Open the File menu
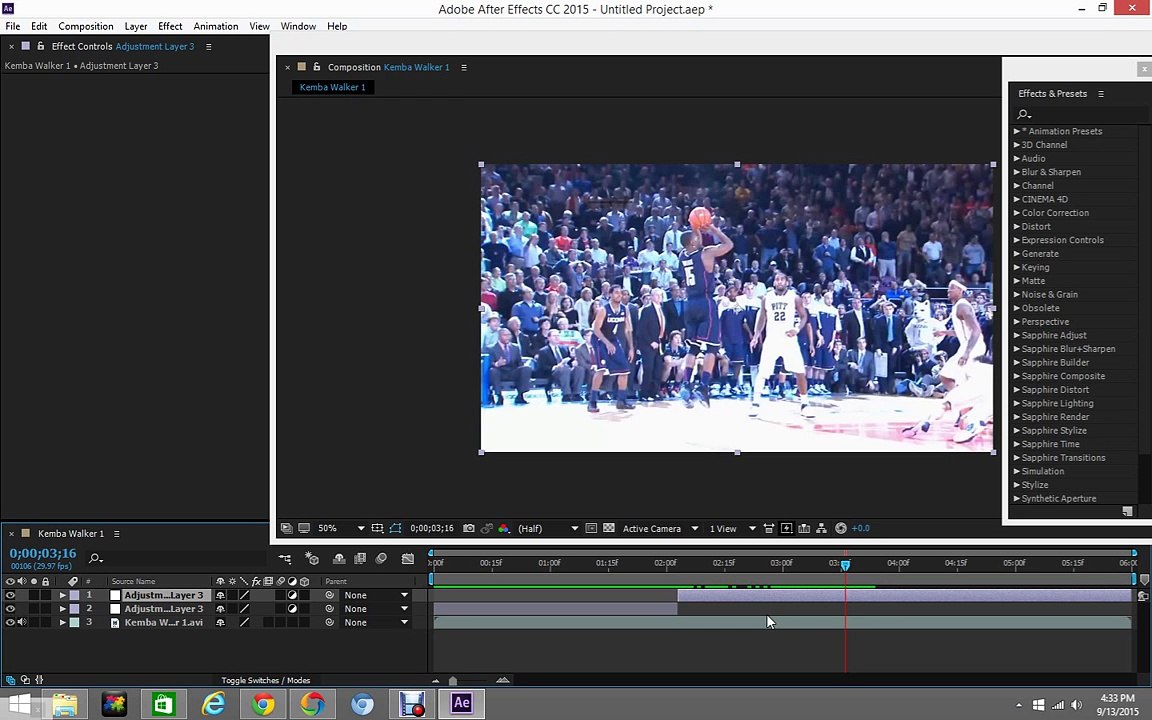 pos(12,26)
